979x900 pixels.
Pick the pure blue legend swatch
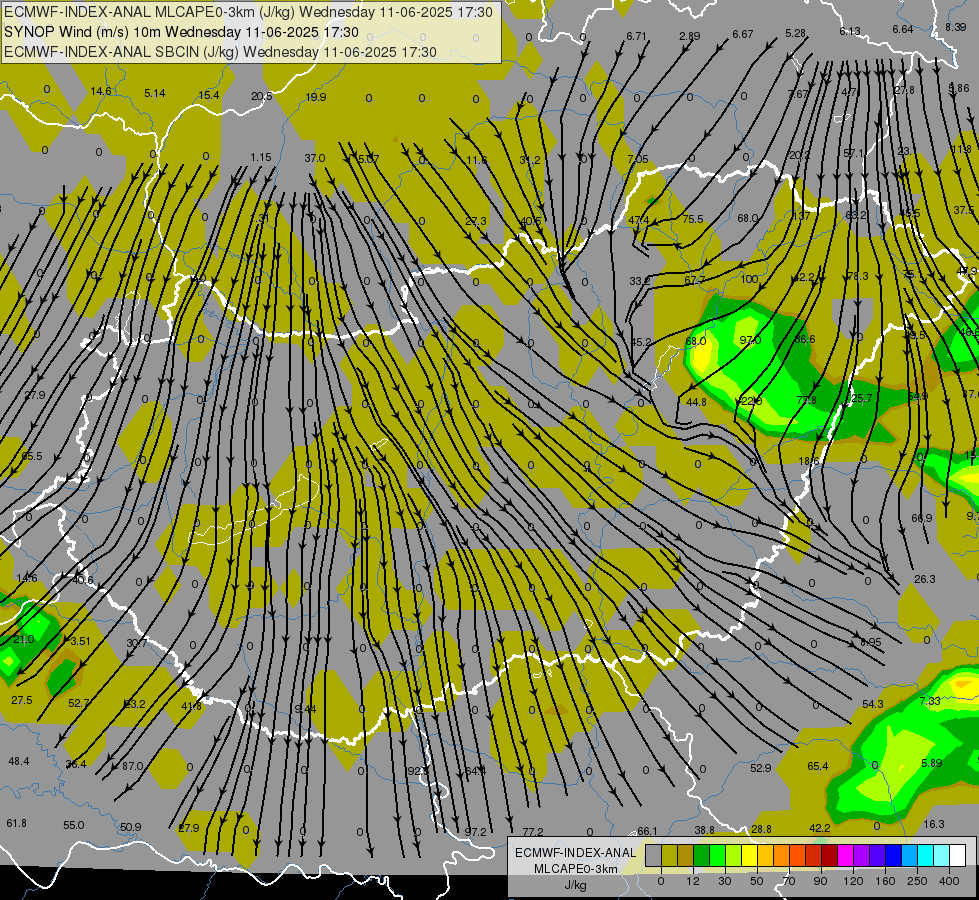[x=894, y=855]
